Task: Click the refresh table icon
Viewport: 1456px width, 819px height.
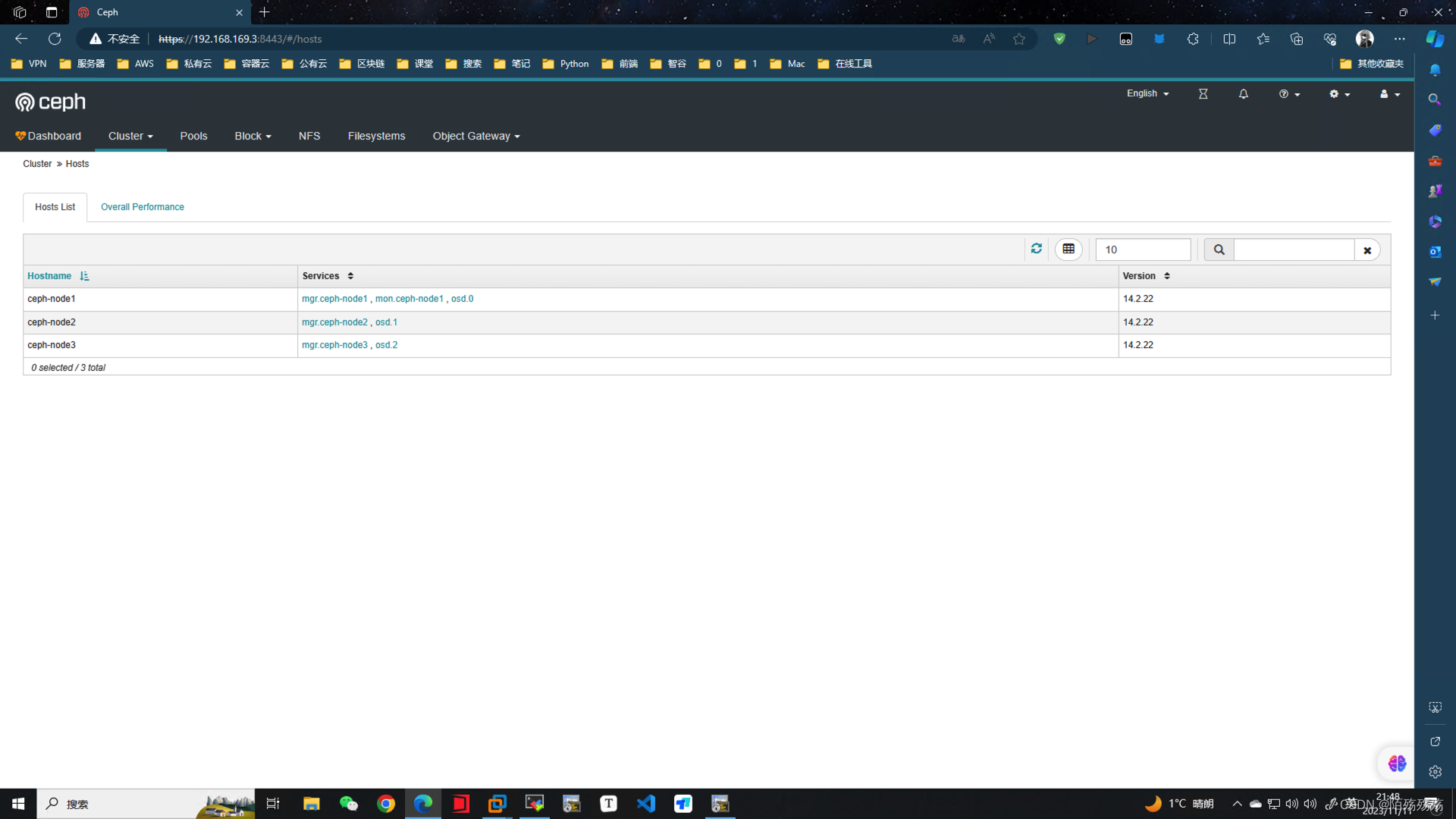Action: (x=1036, y=249)
